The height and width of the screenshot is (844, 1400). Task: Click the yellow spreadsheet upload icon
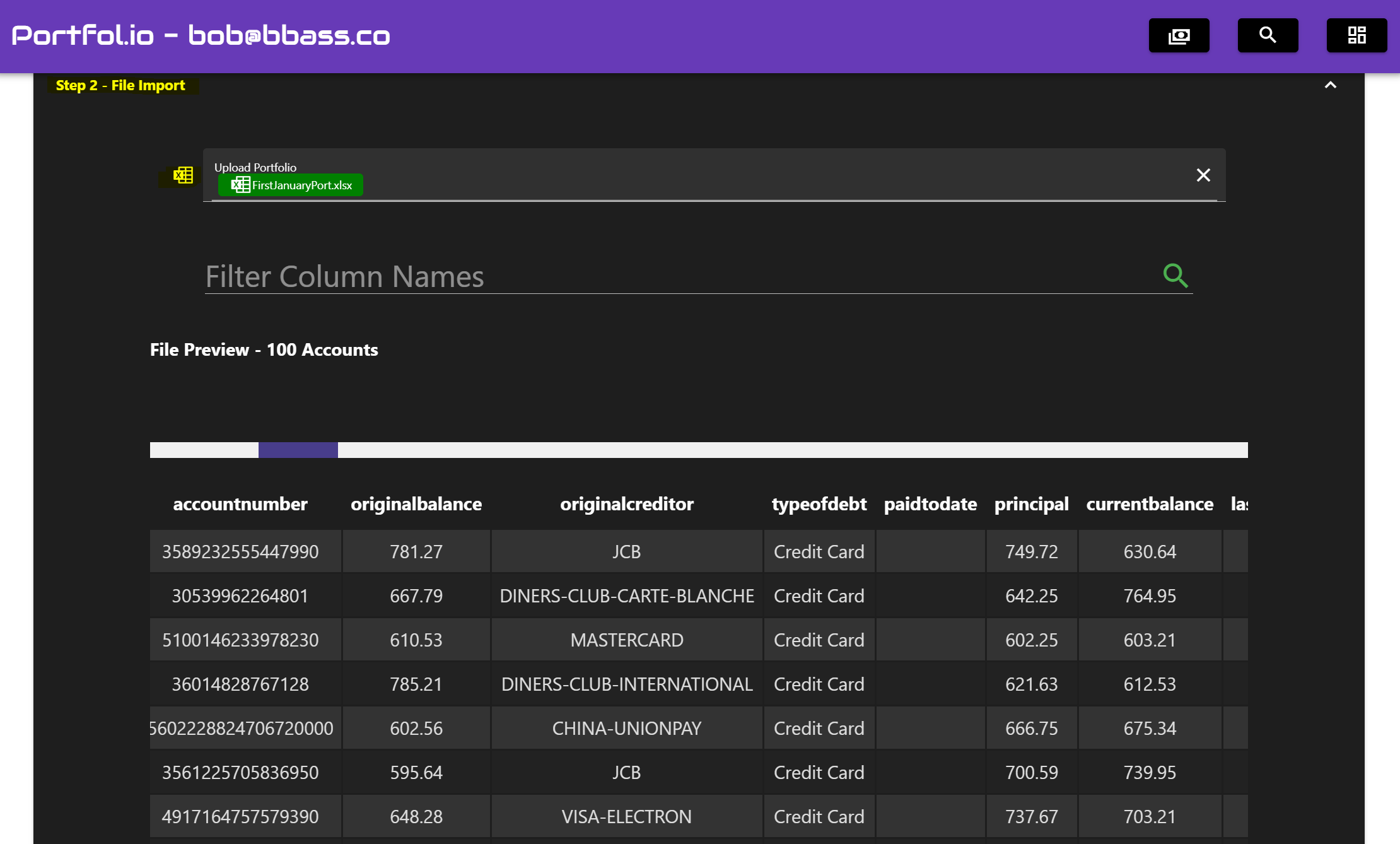[183, 175]
